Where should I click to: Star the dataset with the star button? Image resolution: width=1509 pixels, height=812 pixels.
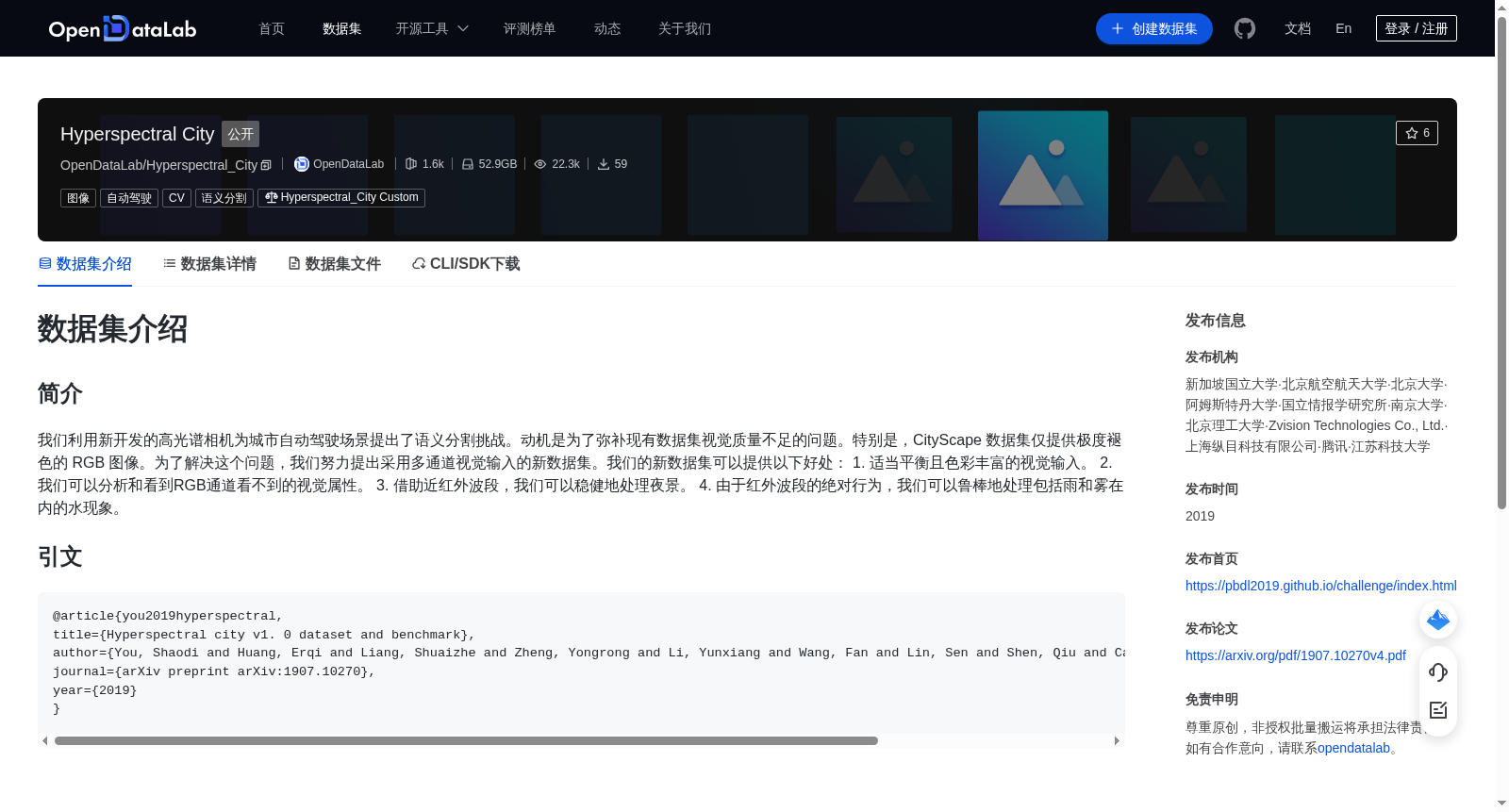(x=1417, y=133)
